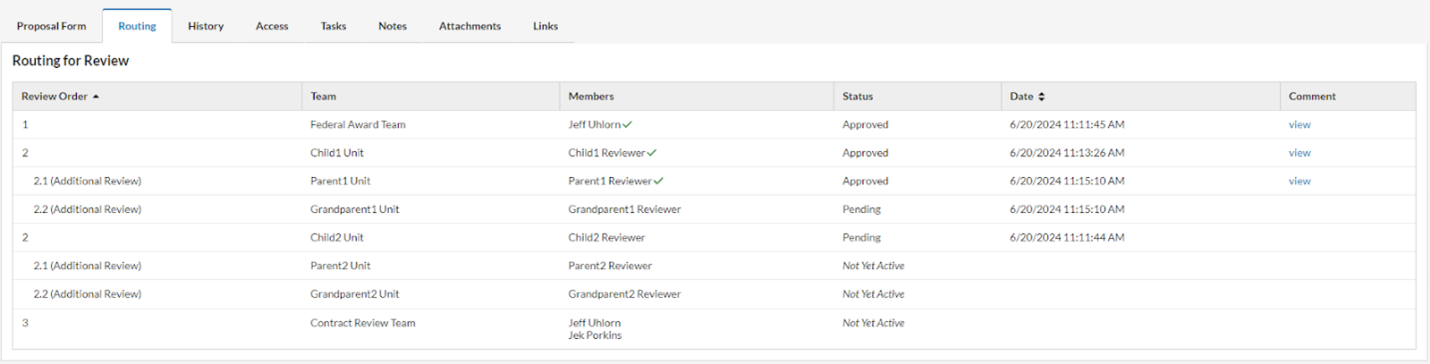The width and height of the screenshot is (1430, 364).
Task: Click the Status column header
Action: coord(857,97)
